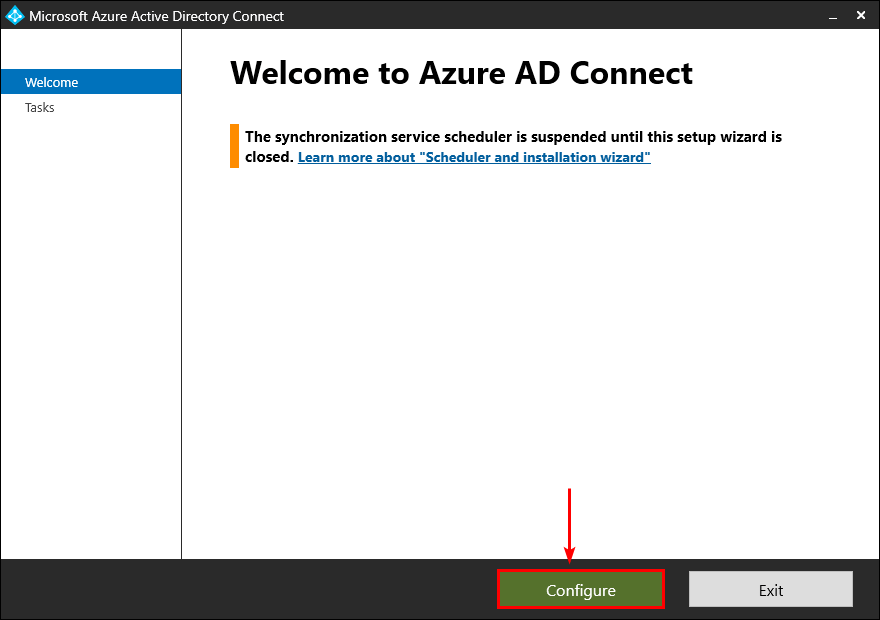Minimize the Azure AD Connect window
The image size is (880, 620).
click(x=833, y=16)
